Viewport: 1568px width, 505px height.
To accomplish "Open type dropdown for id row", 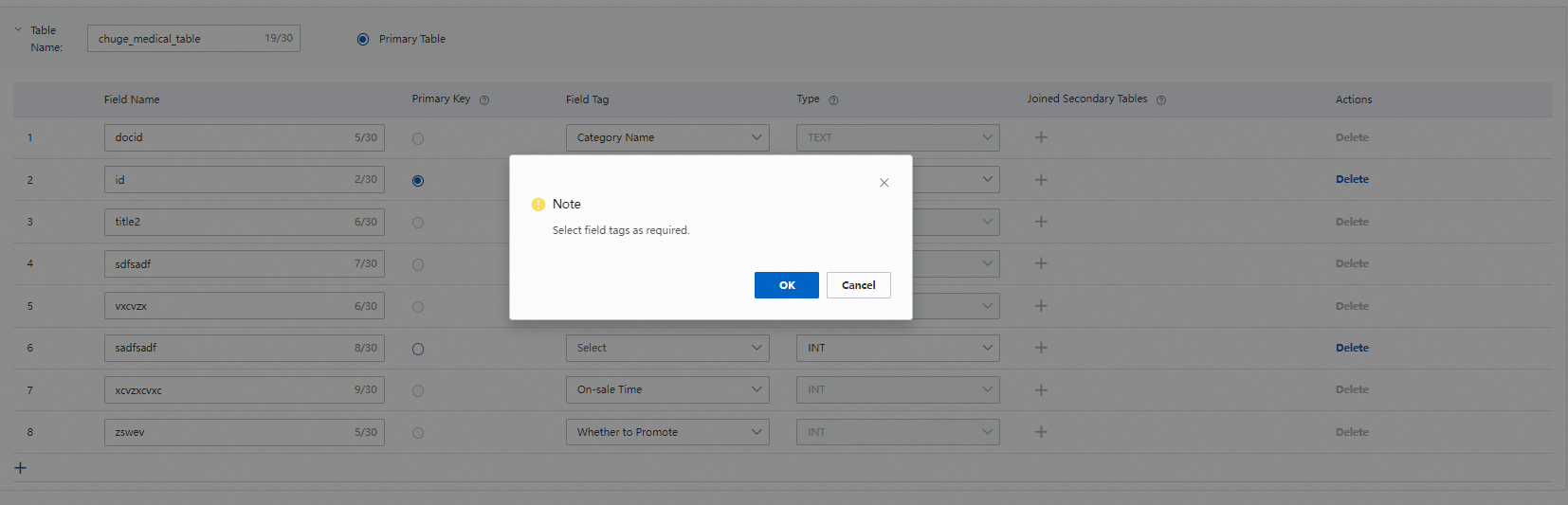I will [x=956, y=179].
